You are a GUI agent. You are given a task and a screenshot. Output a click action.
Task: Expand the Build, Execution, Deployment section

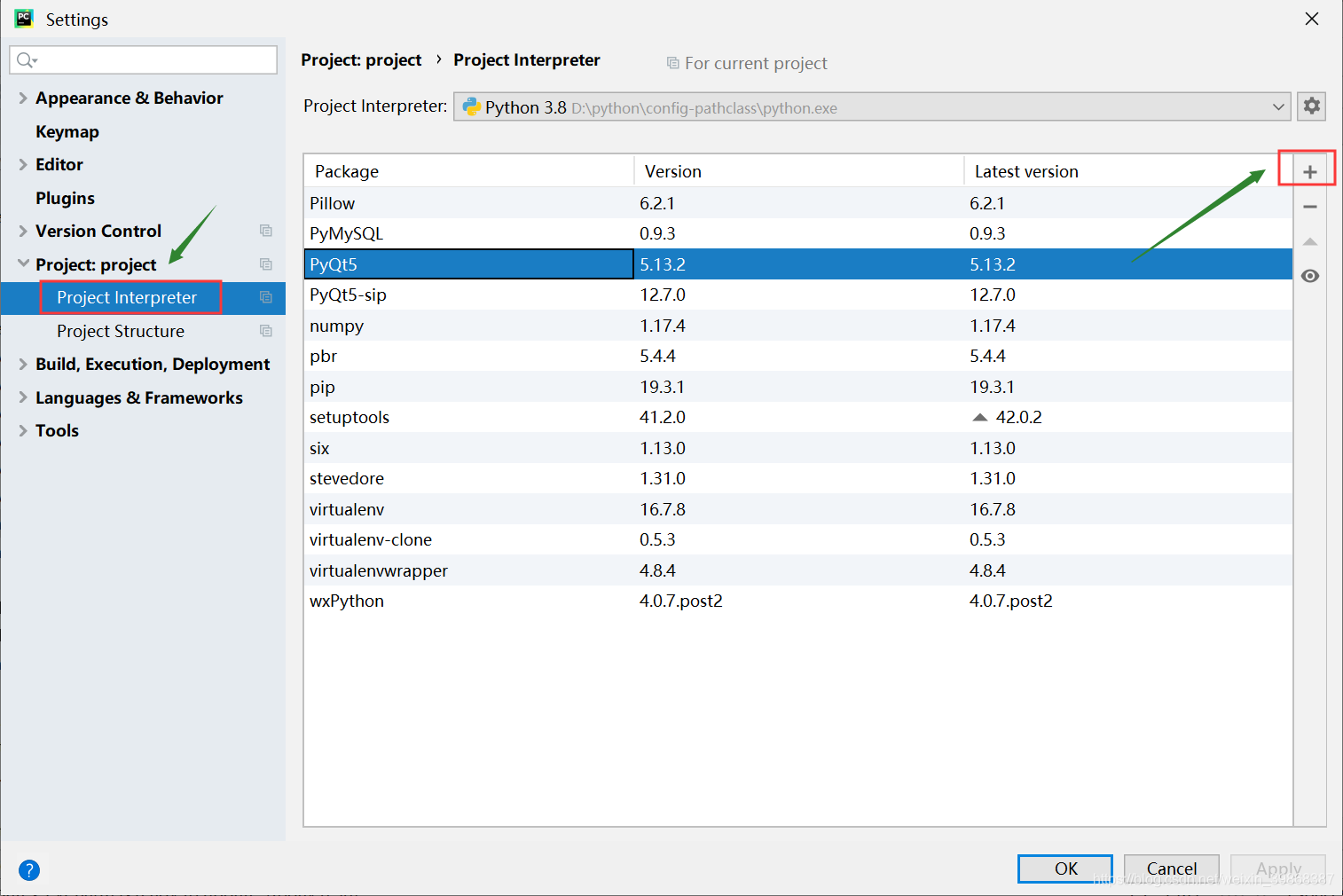pos(23,364)
